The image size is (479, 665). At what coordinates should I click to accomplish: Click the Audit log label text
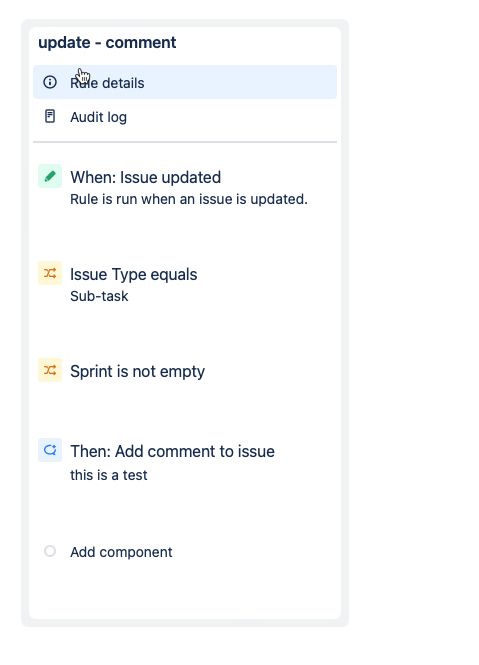[98, 117]
